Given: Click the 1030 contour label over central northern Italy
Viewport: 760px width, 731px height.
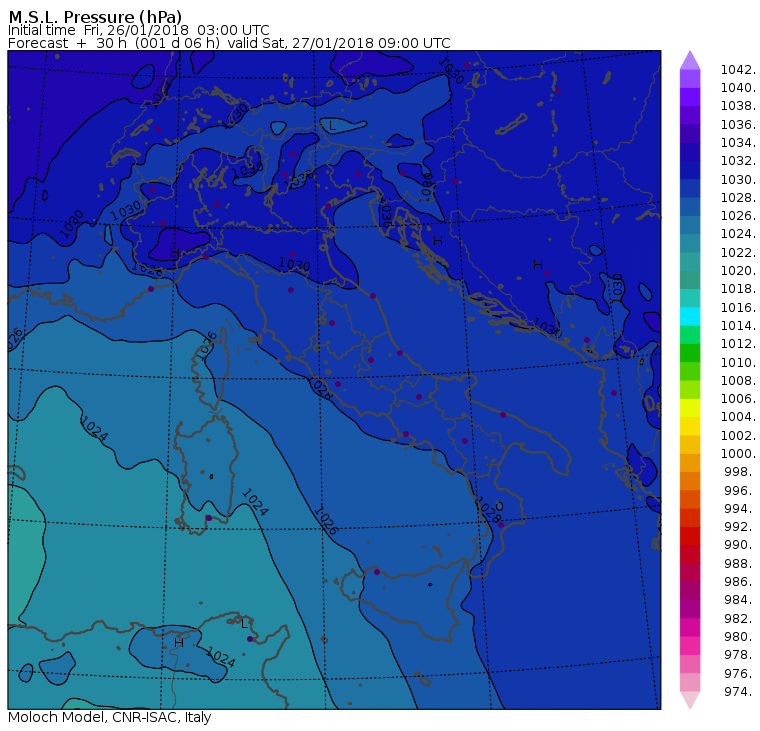Looking at the screenshot, I should coord(294,265).
